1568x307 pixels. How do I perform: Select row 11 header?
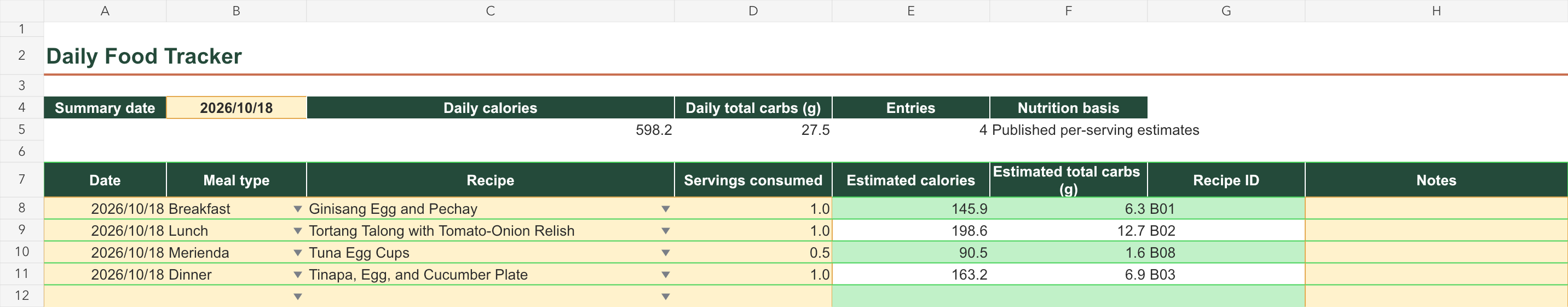click(x=22, y=274)
